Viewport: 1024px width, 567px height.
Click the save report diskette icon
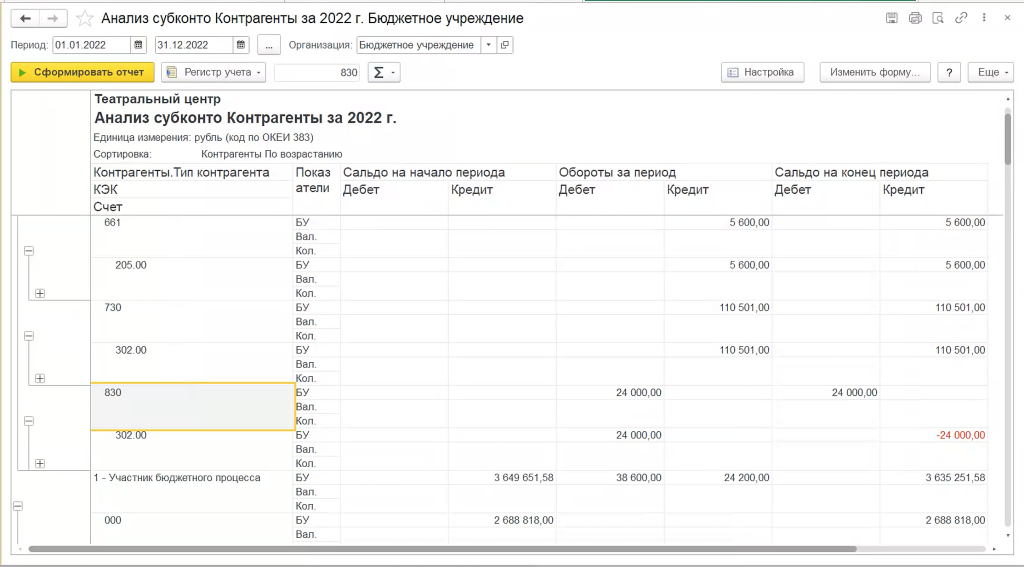click(892, 18)
